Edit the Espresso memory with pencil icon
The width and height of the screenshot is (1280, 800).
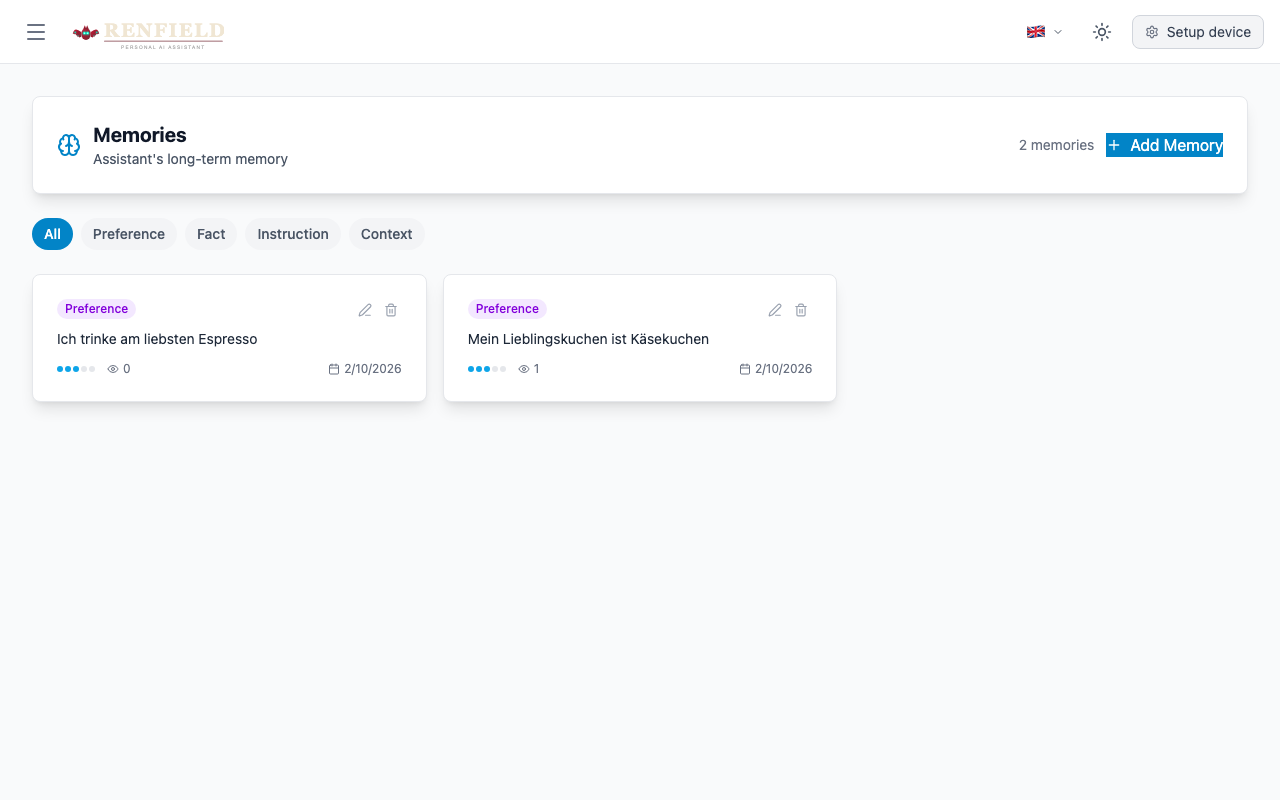(365, 310)
